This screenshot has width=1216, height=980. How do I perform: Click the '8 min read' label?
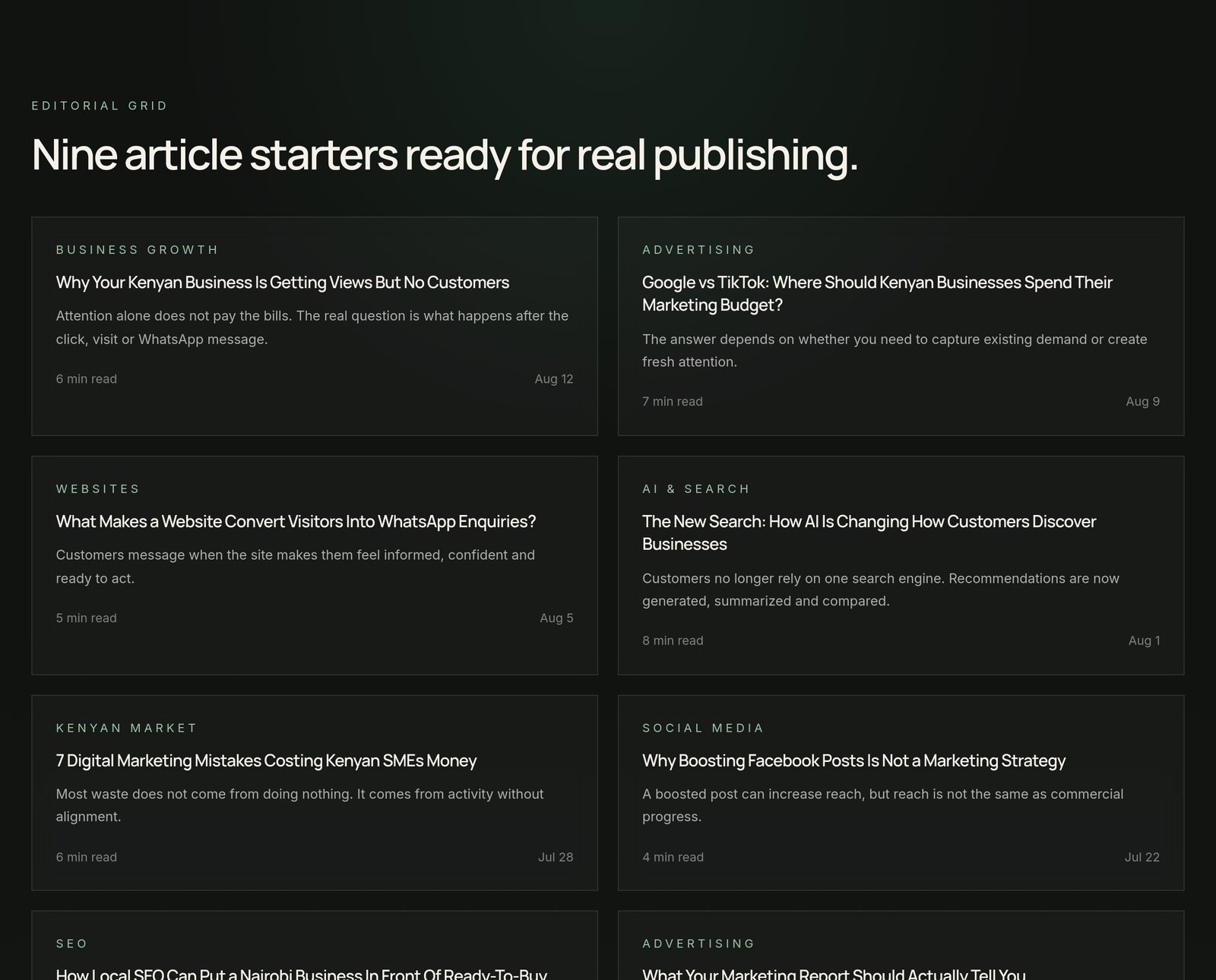point(673,641)
